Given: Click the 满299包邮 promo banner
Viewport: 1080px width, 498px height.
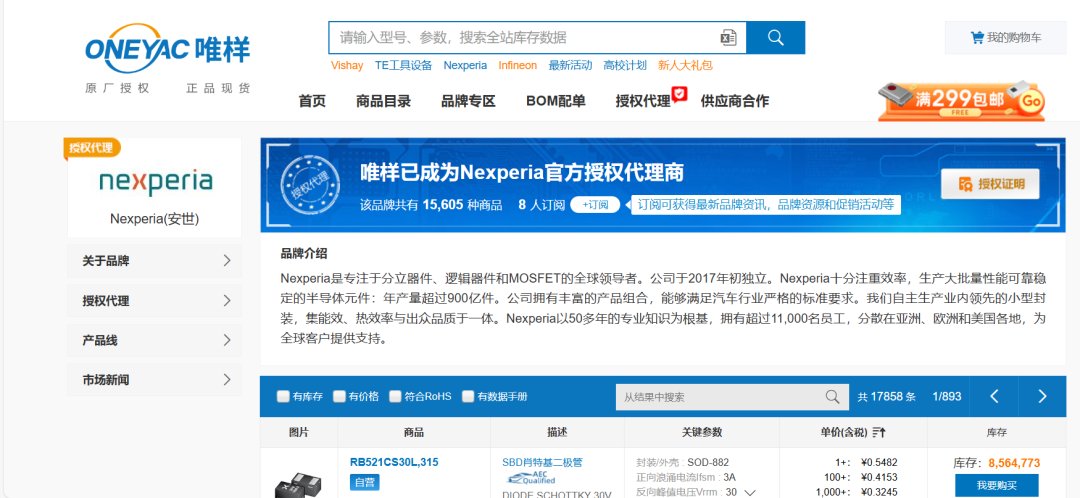Looking at the screenshot, I should 961,101.
